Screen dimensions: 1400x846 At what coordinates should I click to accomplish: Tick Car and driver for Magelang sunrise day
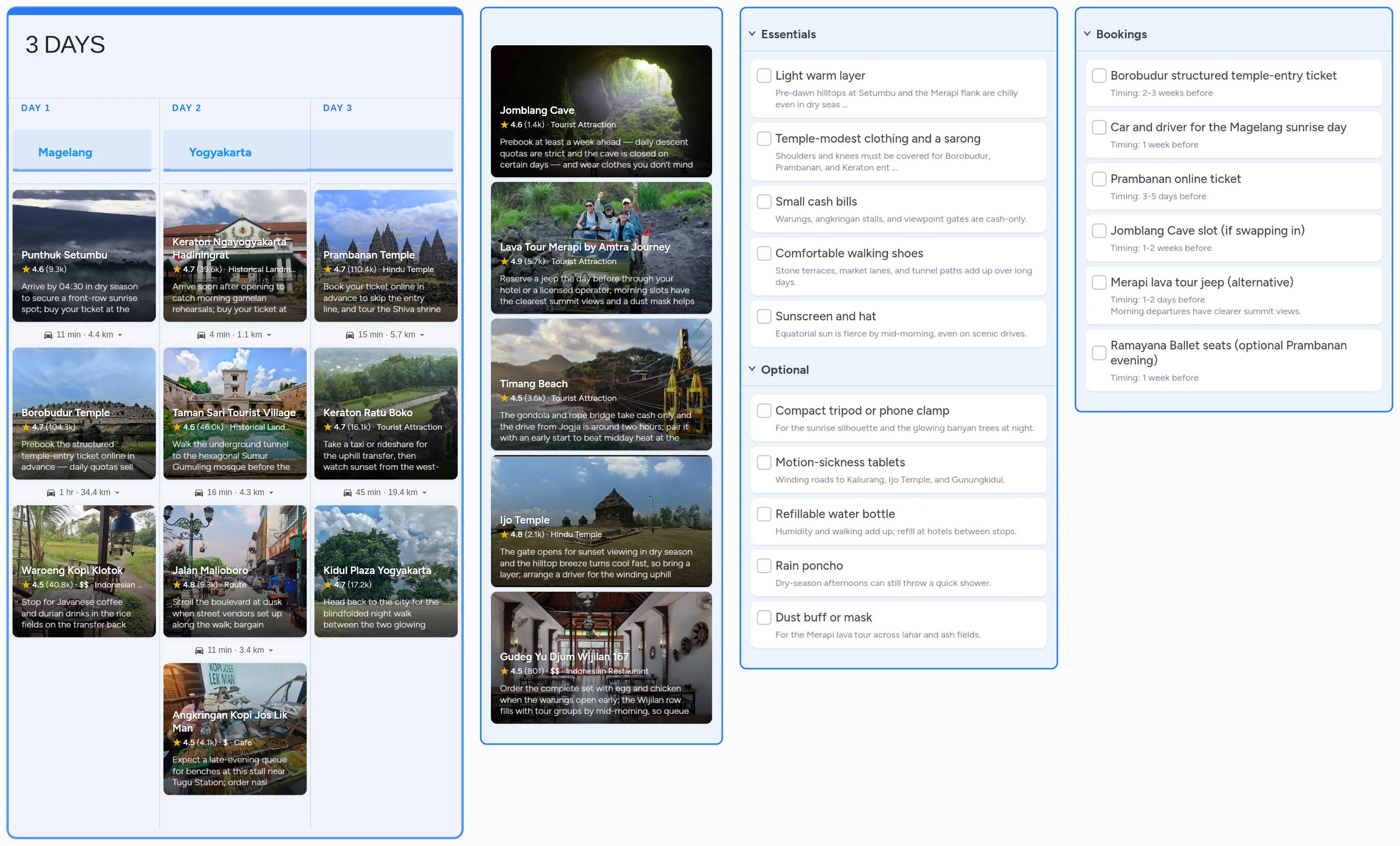[1099, 127]
